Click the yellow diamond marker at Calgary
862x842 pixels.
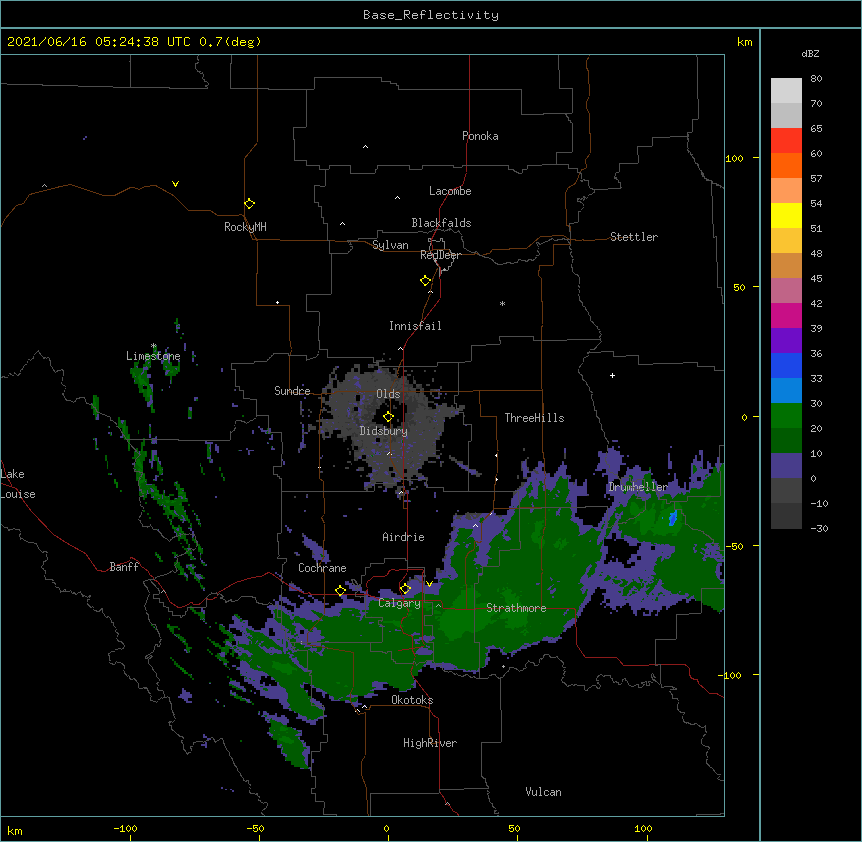[x=405, y=589]
